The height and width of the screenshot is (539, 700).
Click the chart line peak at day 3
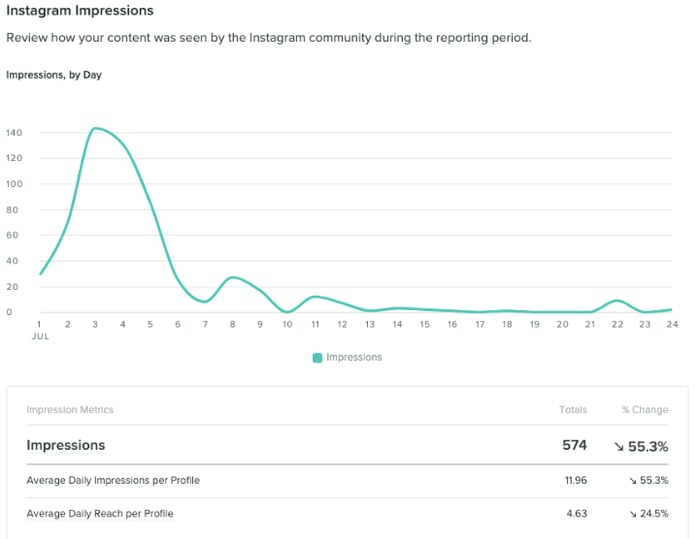[x=96, y=128]
